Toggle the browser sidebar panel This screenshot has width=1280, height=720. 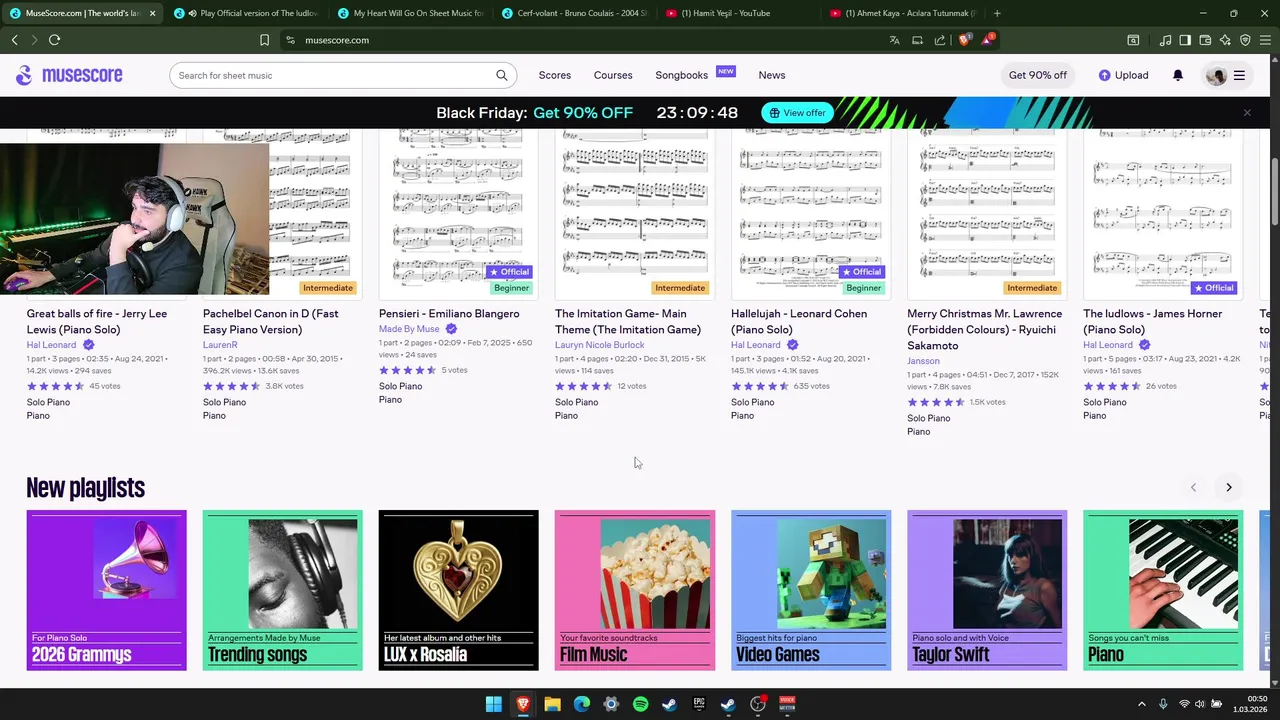coord(1185,40)
